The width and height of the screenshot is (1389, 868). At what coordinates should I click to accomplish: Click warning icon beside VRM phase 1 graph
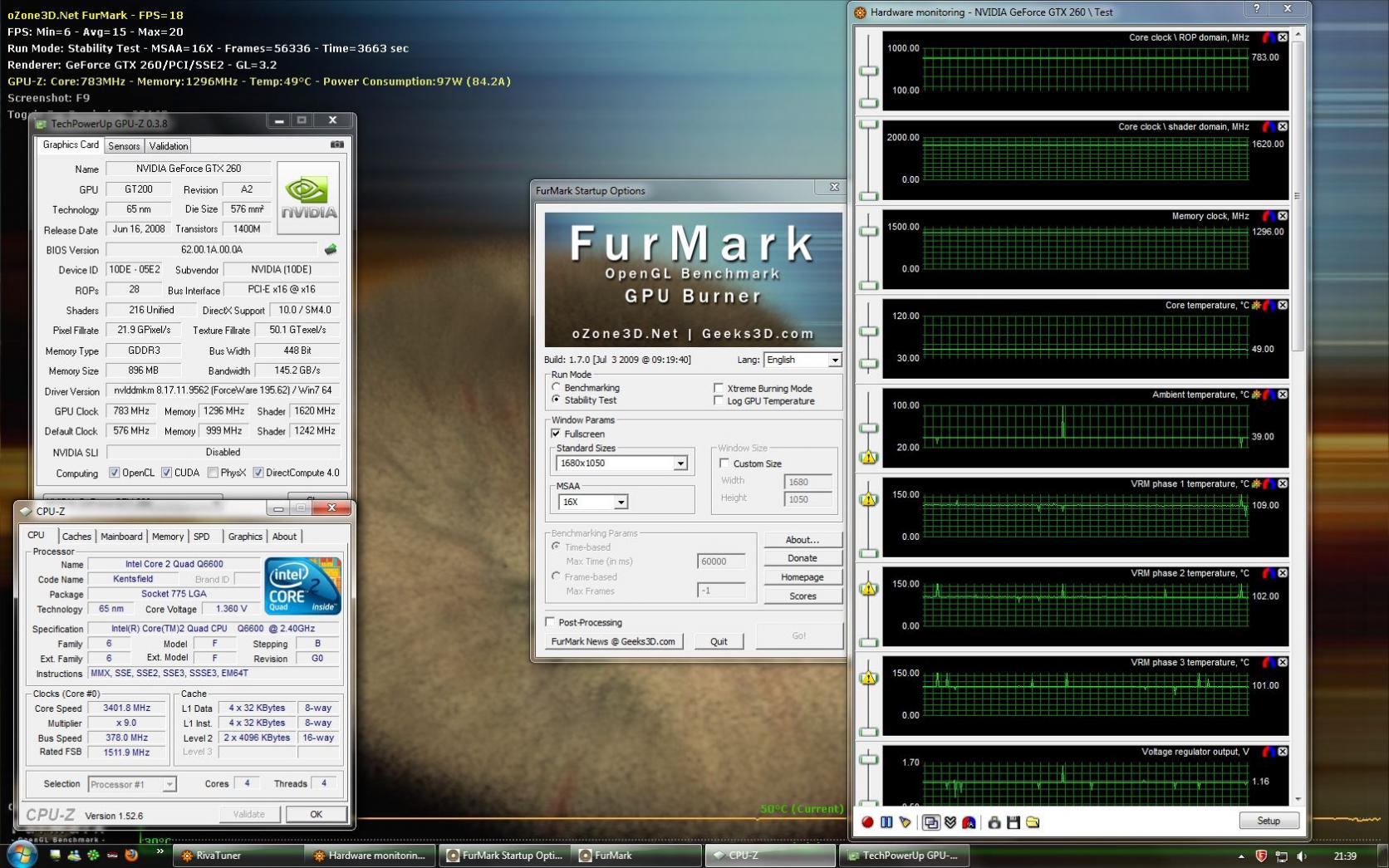869,499
